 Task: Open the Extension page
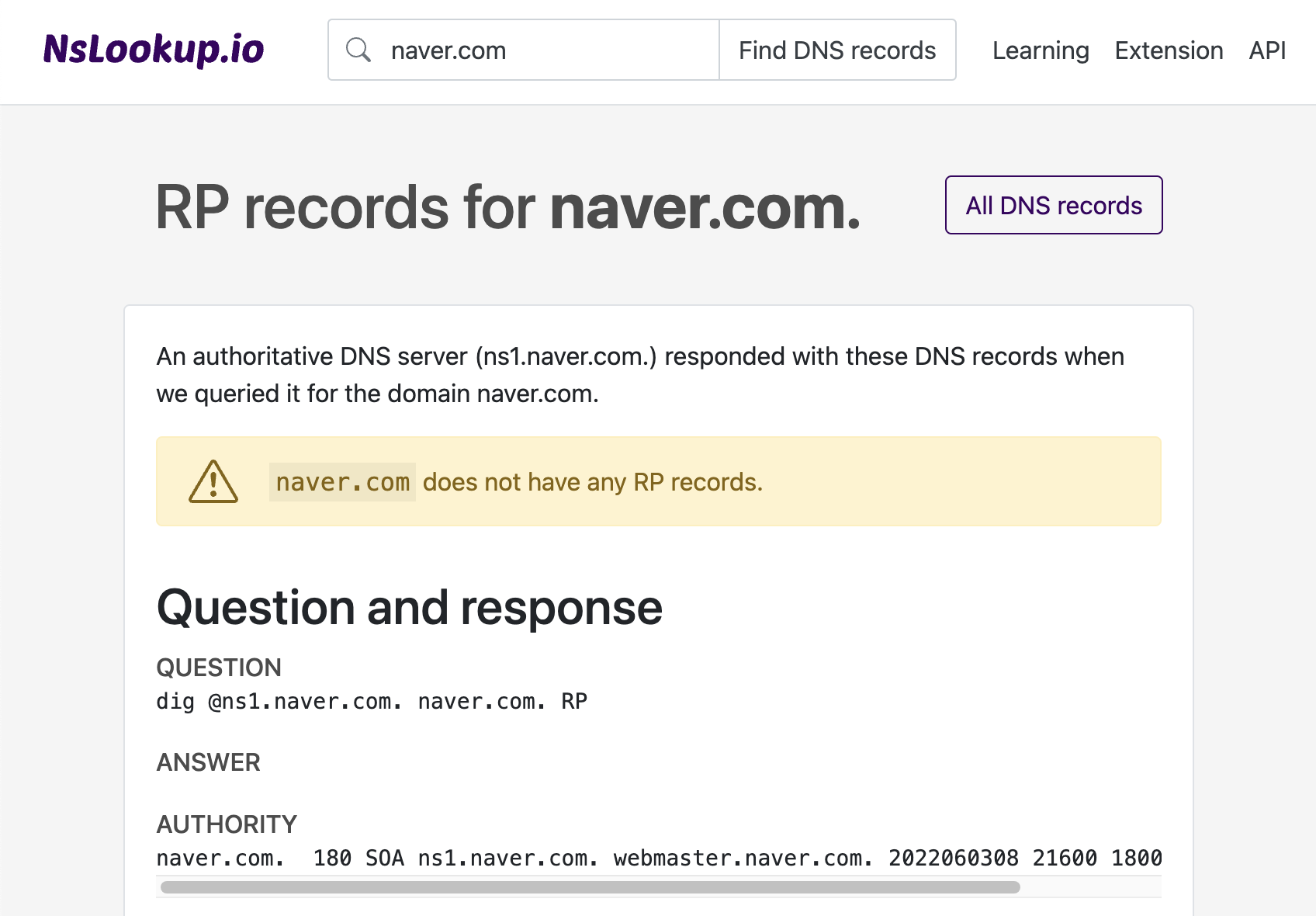click(x=1169, y=50)
